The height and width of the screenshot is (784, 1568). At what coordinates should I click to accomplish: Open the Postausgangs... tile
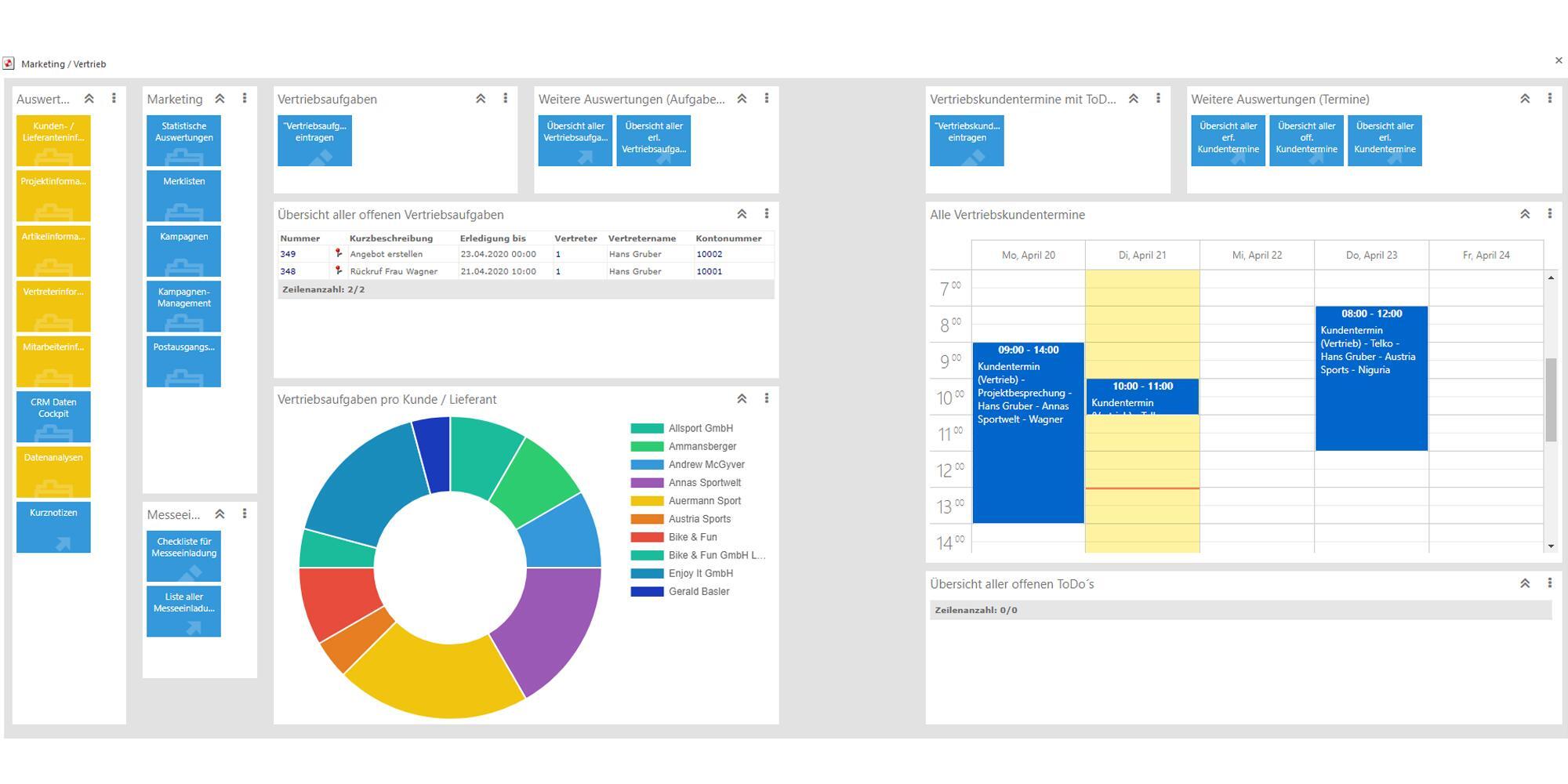click(x=183, y=361)
